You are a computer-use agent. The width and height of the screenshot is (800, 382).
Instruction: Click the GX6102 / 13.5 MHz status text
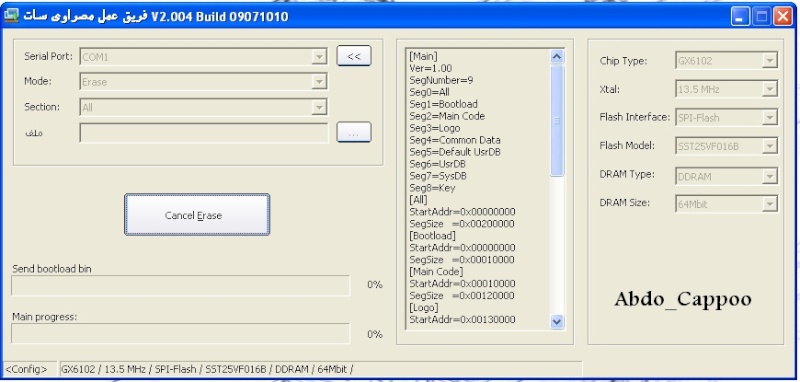pos(206,369)
